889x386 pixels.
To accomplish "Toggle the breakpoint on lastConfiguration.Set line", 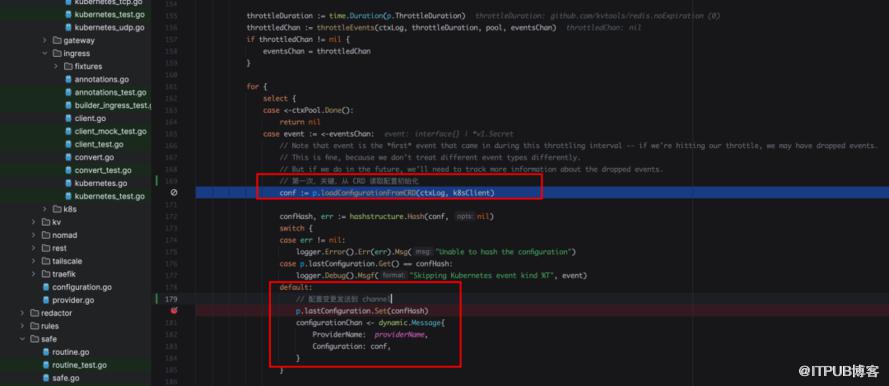I will tap(174, 311).
